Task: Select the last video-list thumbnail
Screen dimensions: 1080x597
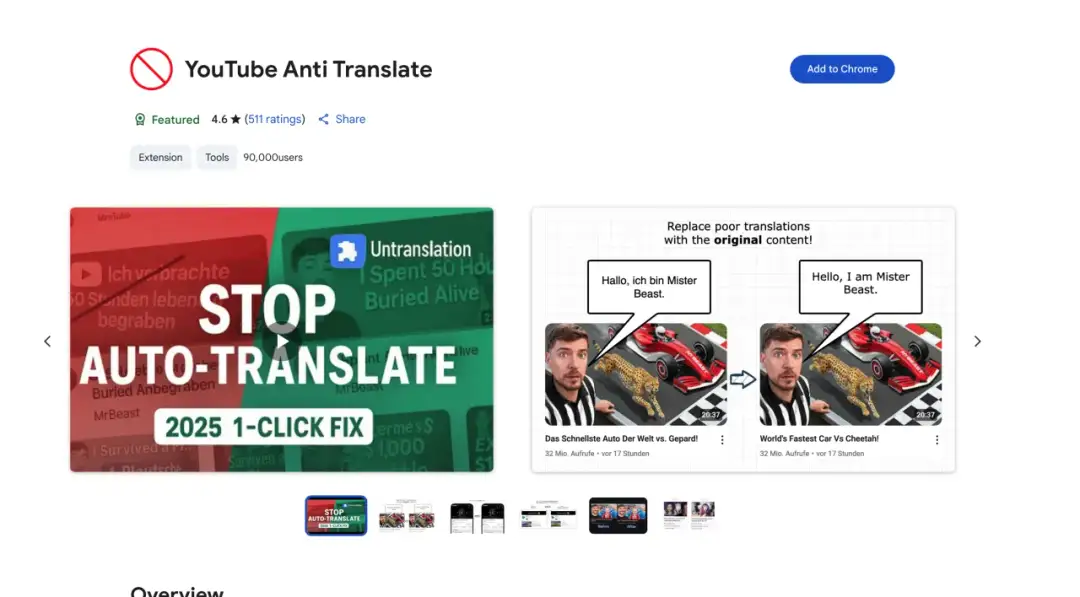Action: tap(689, 515)
